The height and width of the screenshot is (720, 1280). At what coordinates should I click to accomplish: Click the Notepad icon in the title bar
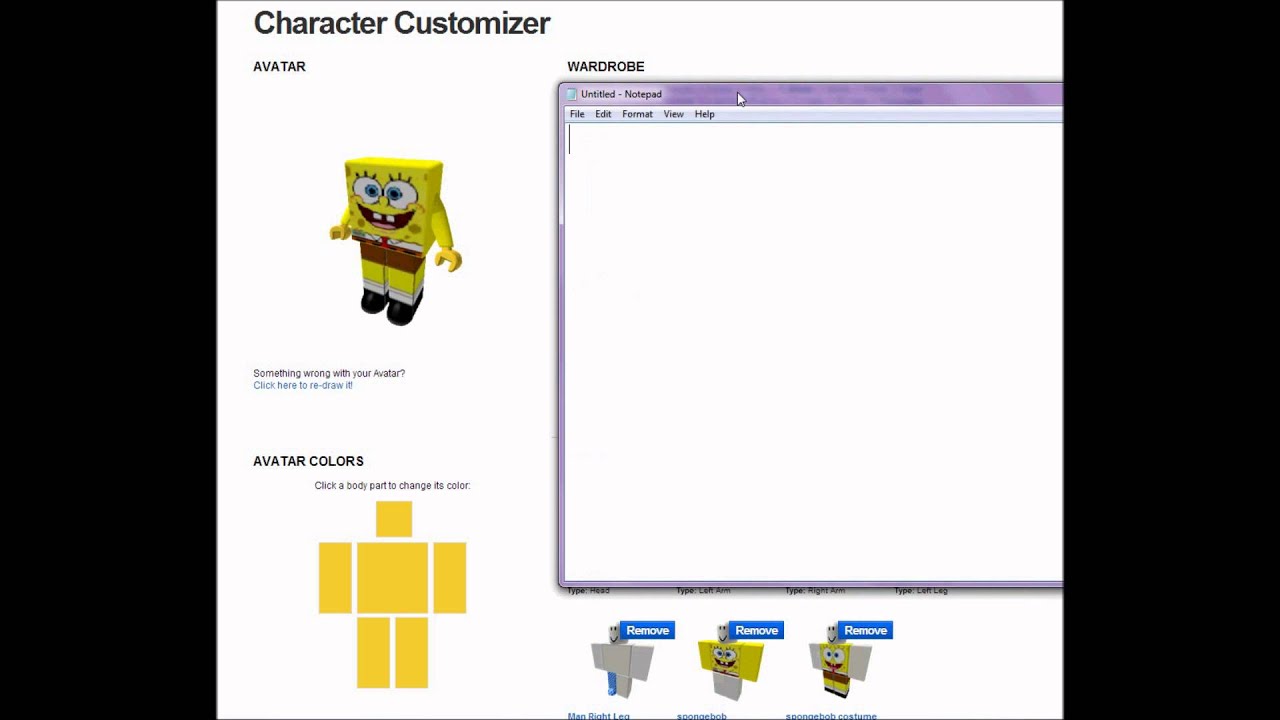tap(572, 94)
